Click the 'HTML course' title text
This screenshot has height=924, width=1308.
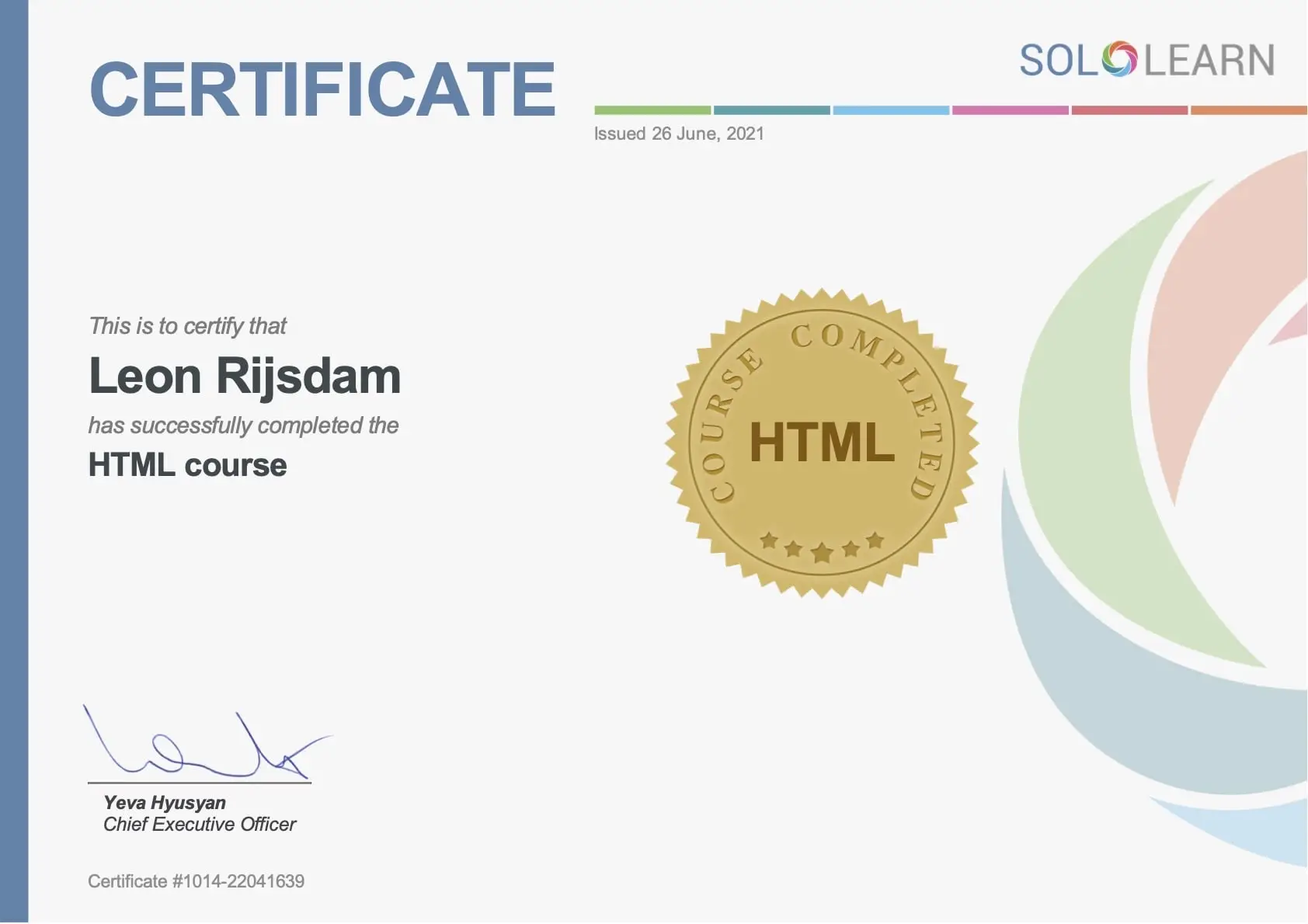(x=187, y=465)
